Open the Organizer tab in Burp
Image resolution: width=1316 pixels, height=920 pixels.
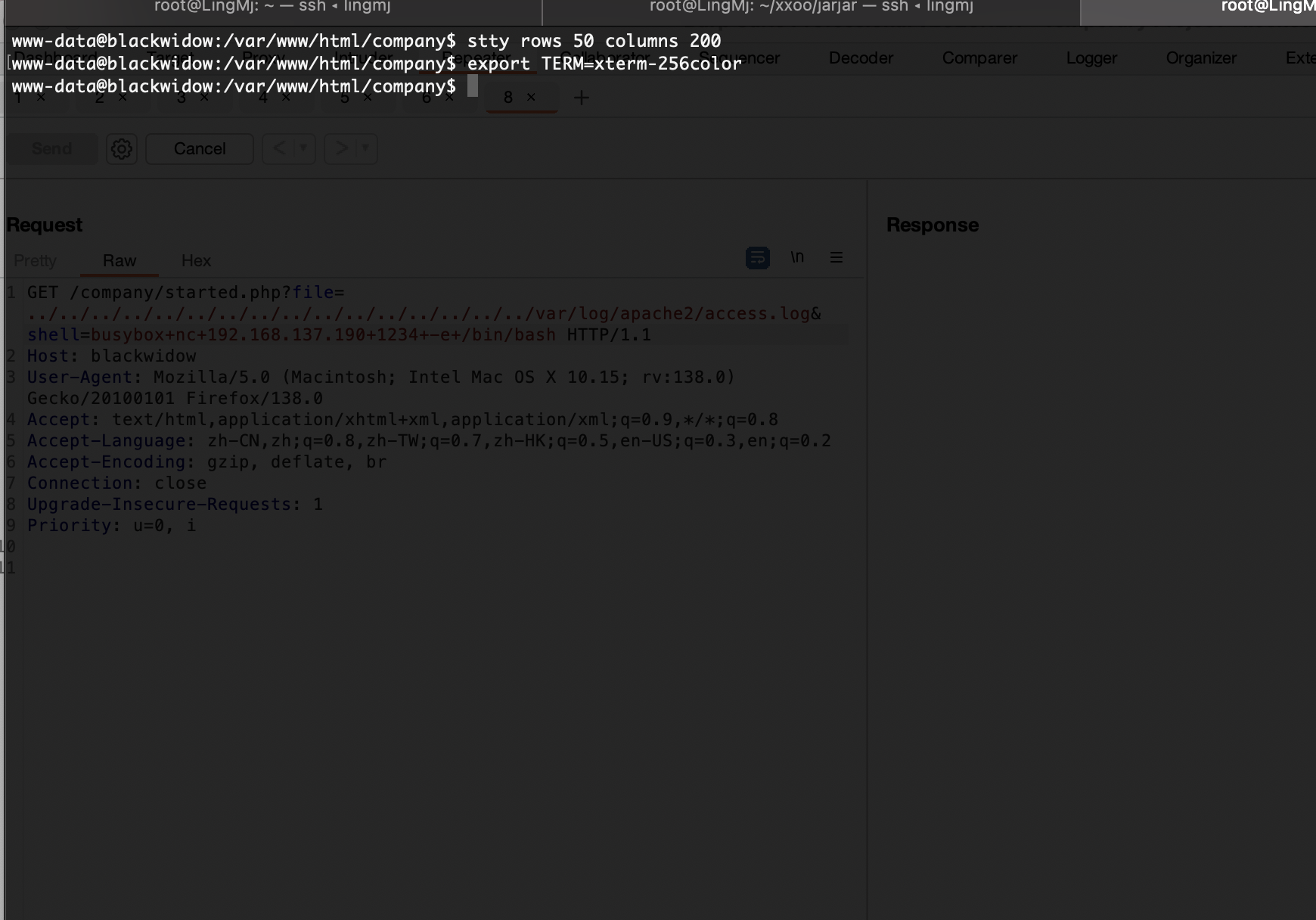[1201, 58]
